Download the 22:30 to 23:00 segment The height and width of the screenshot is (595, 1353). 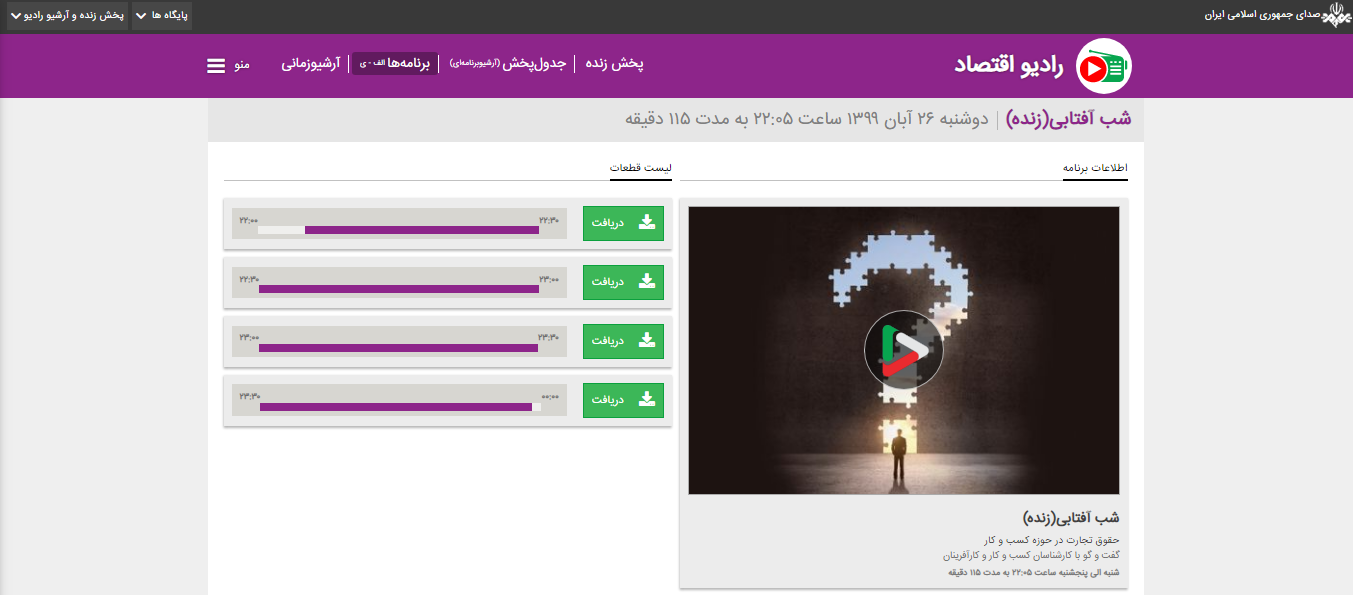[623, 282]
